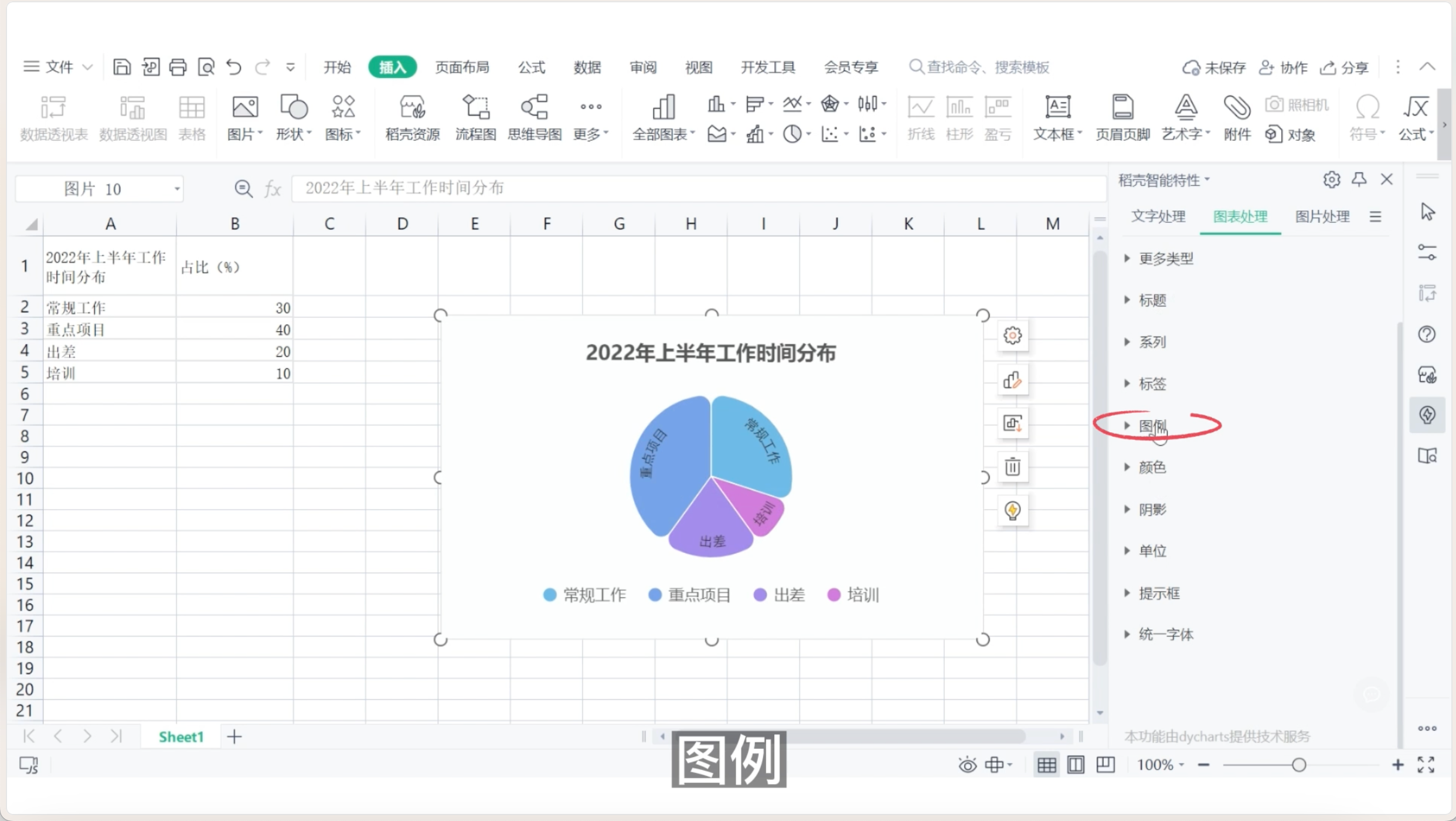Open the 图标 icon library
1456x821 pixels.
(343, 118)
